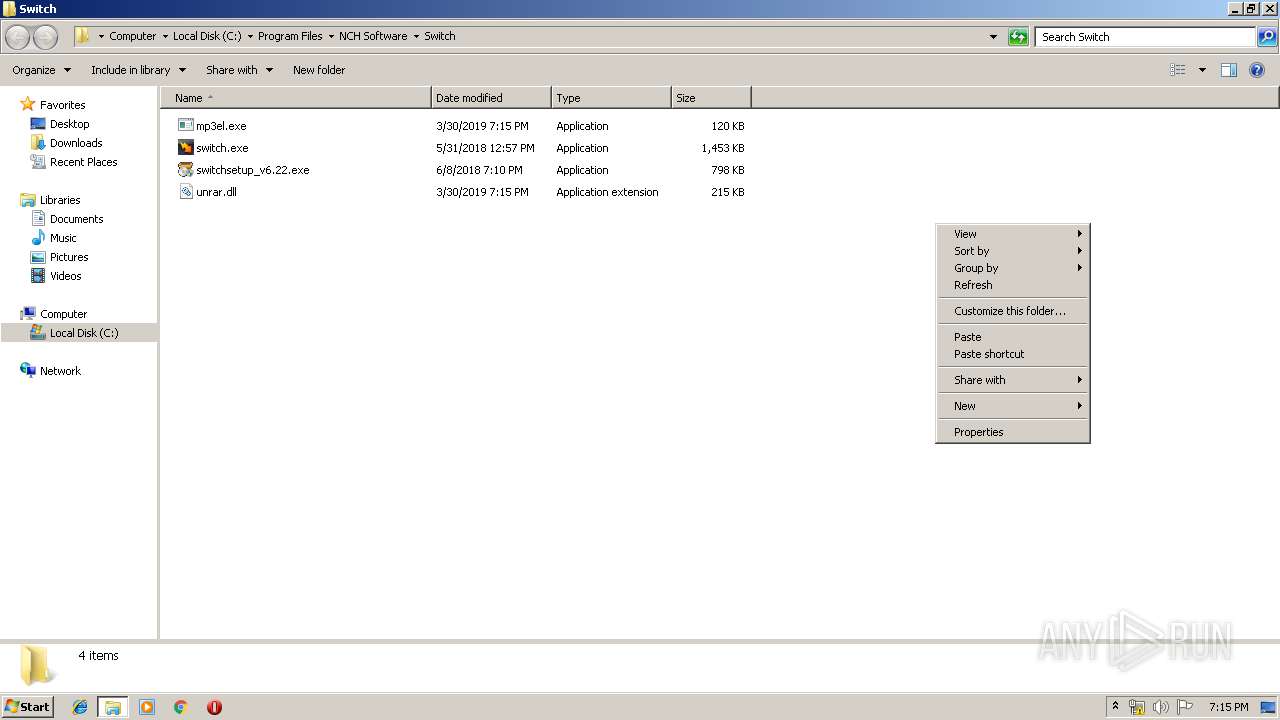1280x720 pixels.
Task: Click the red Opera taskbar icon
Action: tap(214, 707)
